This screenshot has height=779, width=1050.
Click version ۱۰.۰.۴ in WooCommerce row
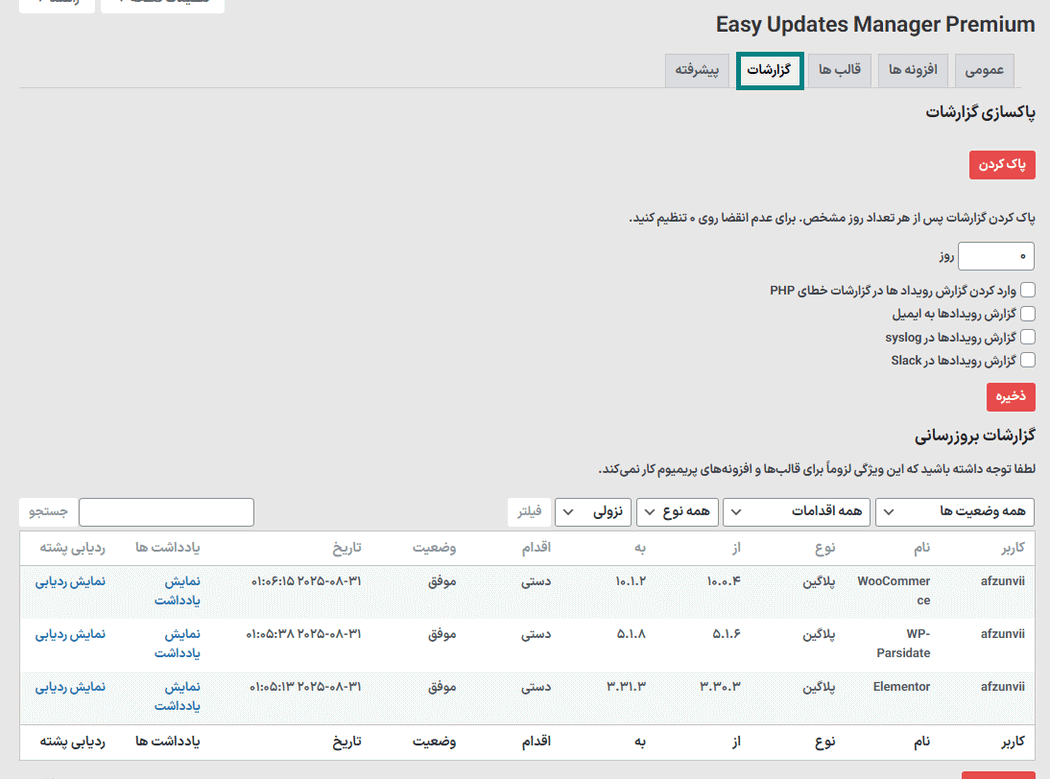pyautogui.click(x=723, y=581)
